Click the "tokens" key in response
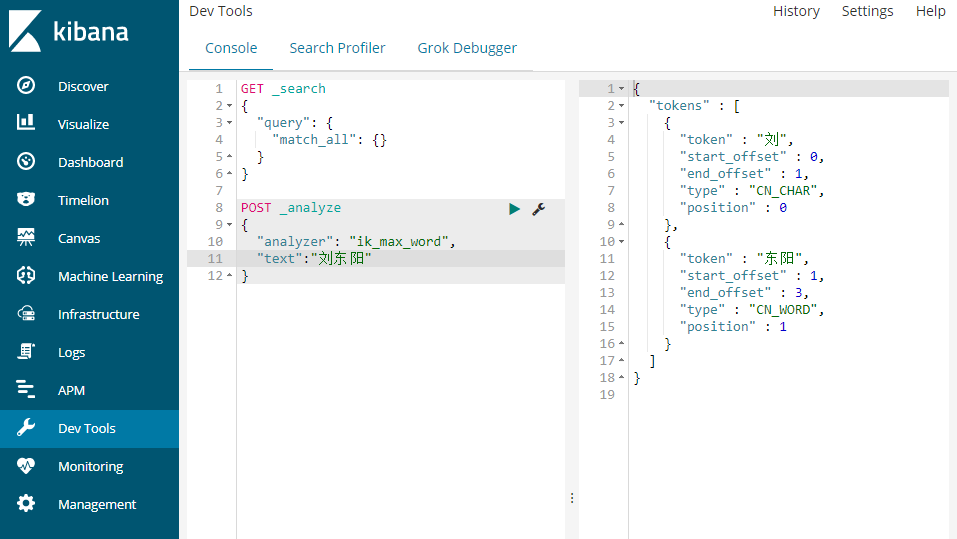Screen dimensions: 957x539 [x=679, y=106]
